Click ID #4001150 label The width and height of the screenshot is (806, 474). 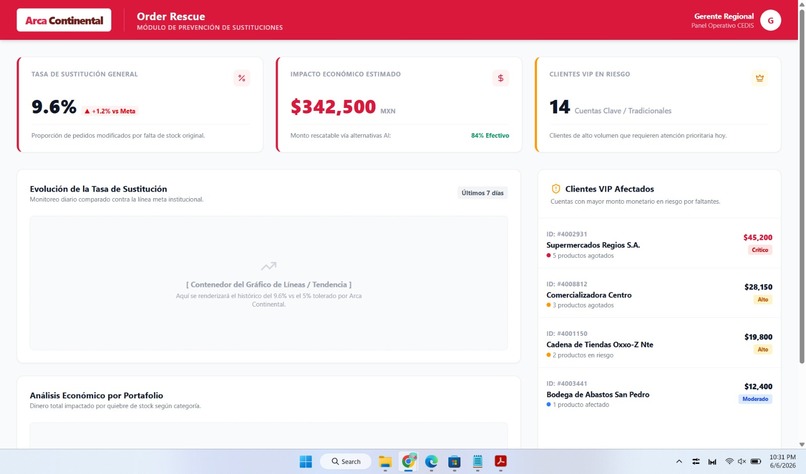(x=566, y=334)
